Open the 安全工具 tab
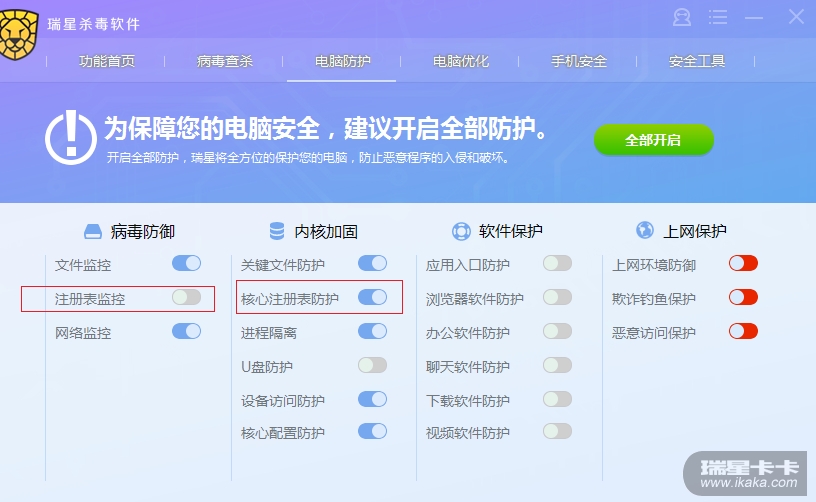816x502 pixels. click(x=697, y=61)
